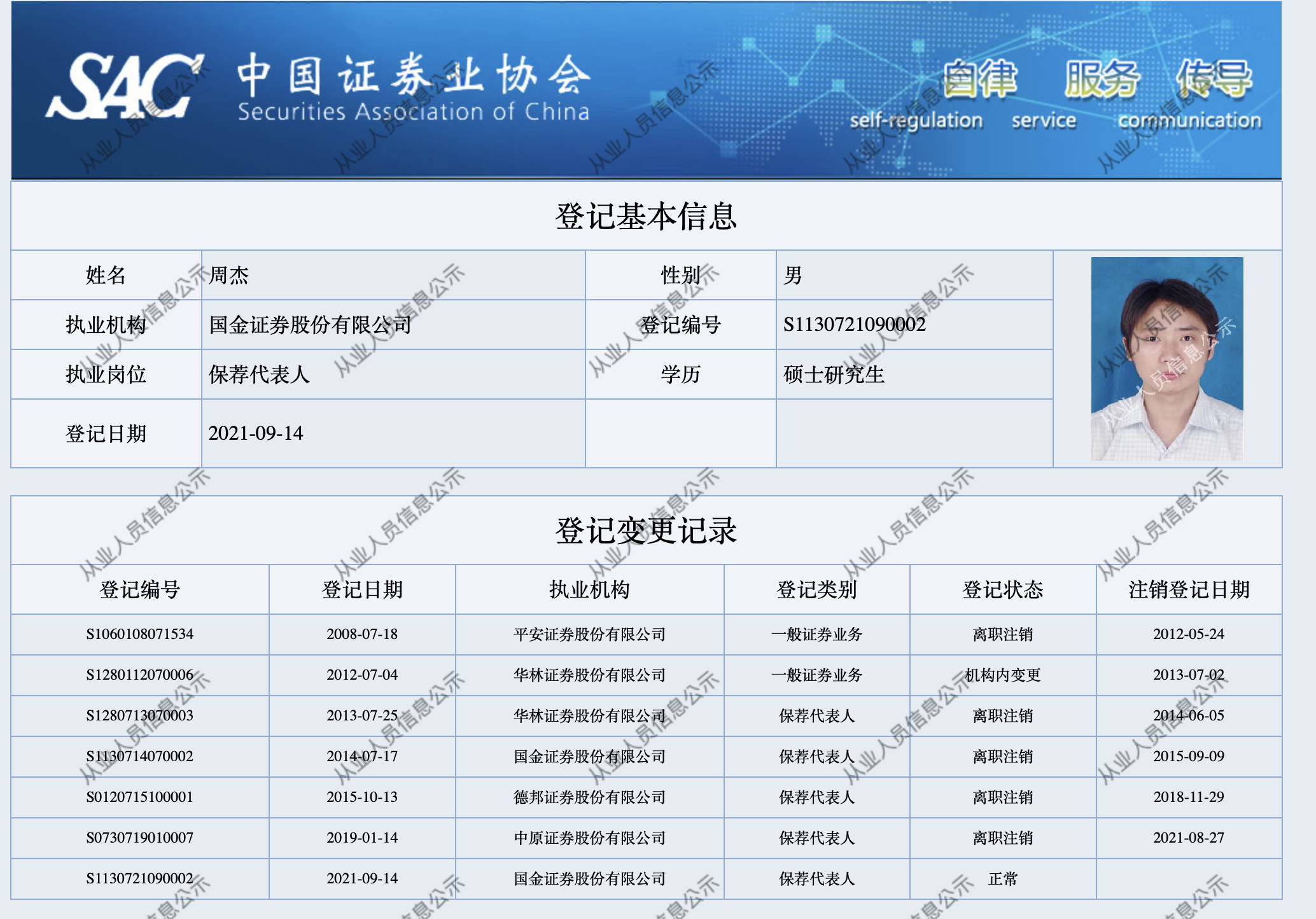Click the 注销登记日期 column header

[x=1188, y=589]
